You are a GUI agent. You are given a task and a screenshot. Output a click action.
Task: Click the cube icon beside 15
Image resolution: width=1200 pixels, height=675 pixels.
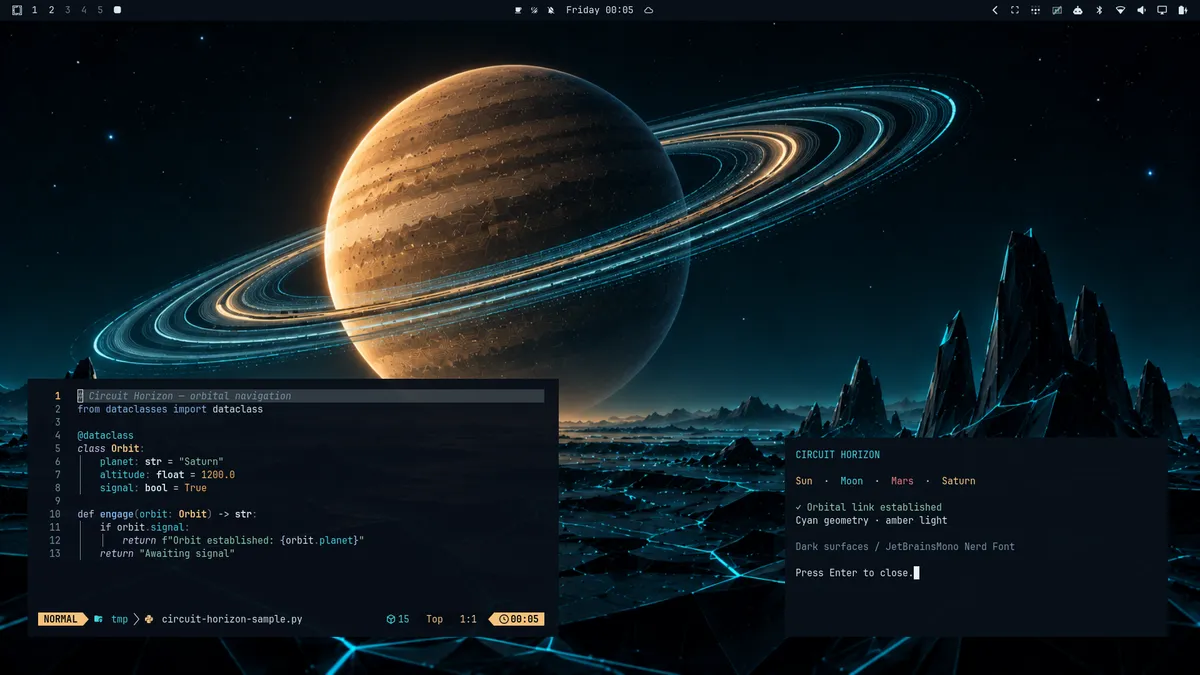[391, 619]
